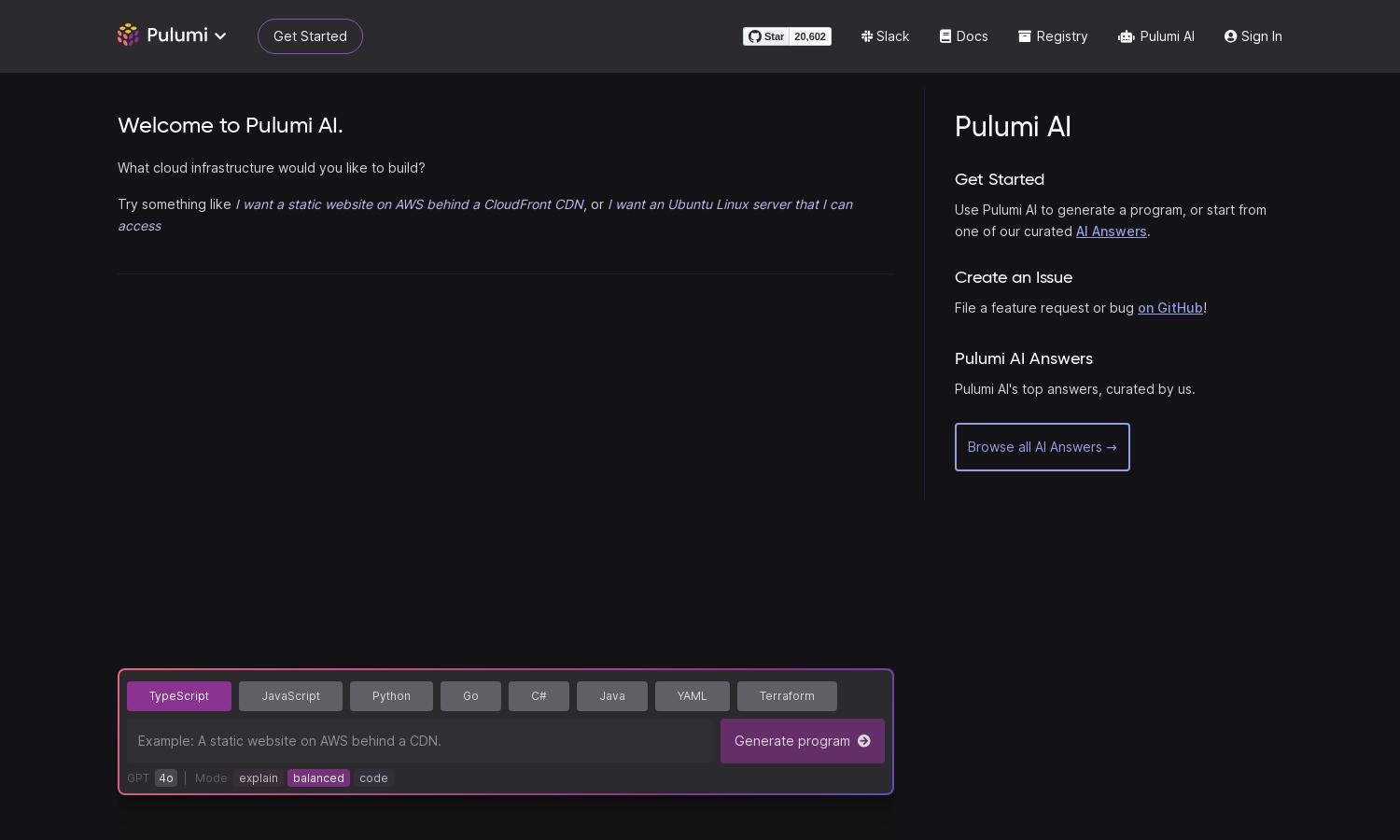This screenshot has width=1400, height=840.
Task: Click the GitHub Star button
Action: click(x=766, y=36)
